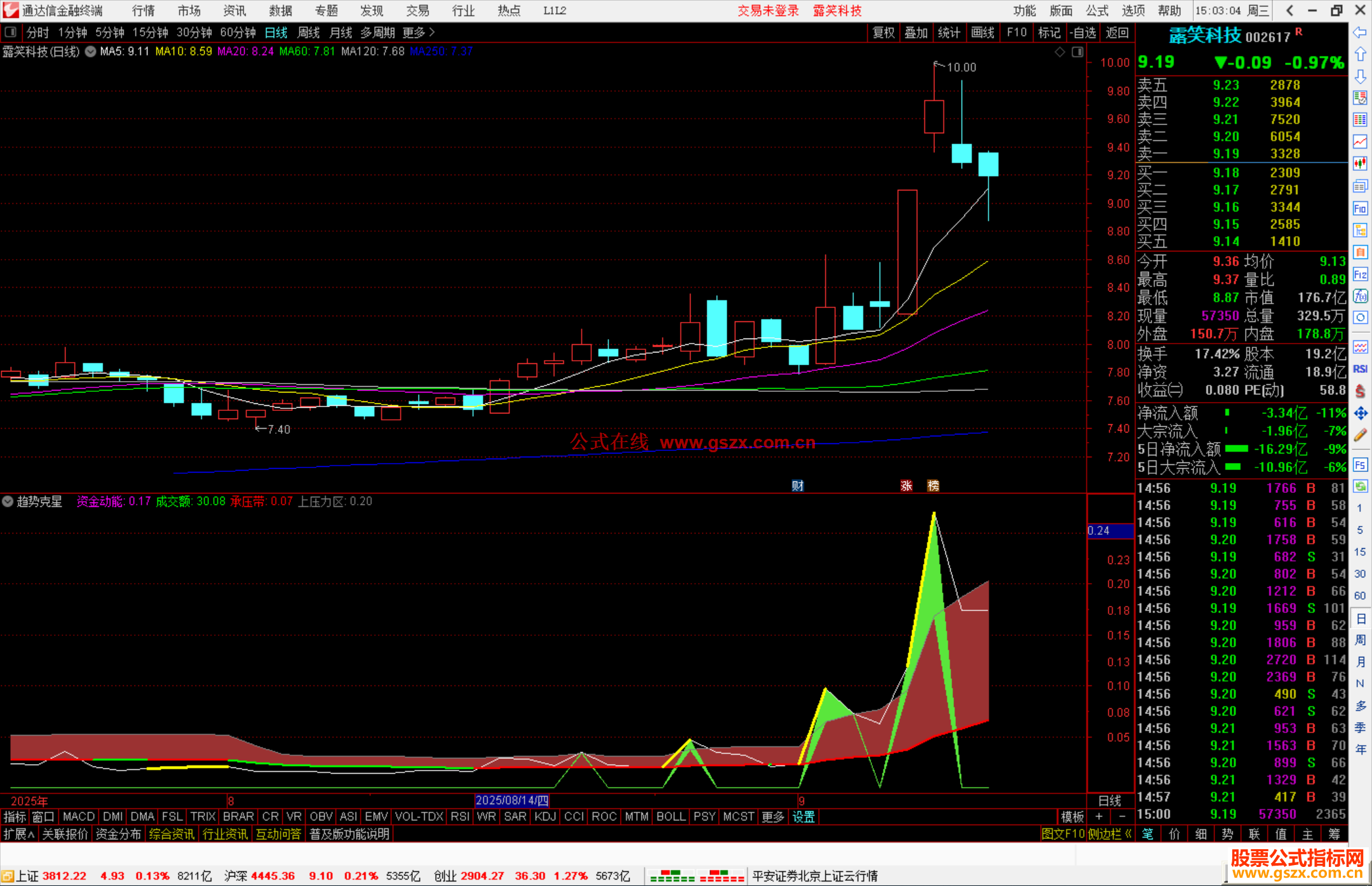Viewport: 1372px width, 886px height.
Task: Open the candlestick chart icon in sidebar
Action: [x=1360, y=164]
